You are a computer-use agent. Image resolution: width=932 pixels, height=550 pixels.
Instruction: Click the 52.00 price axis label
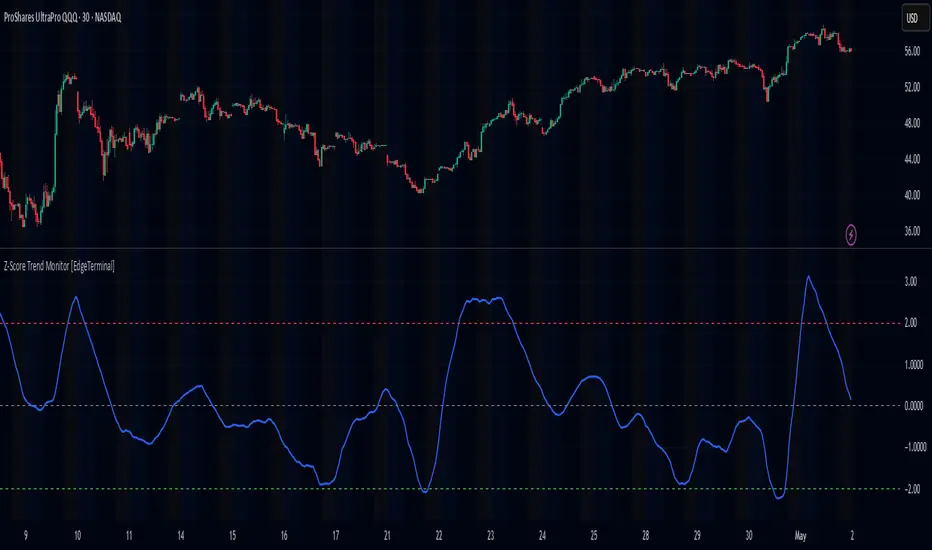[912, 87]
